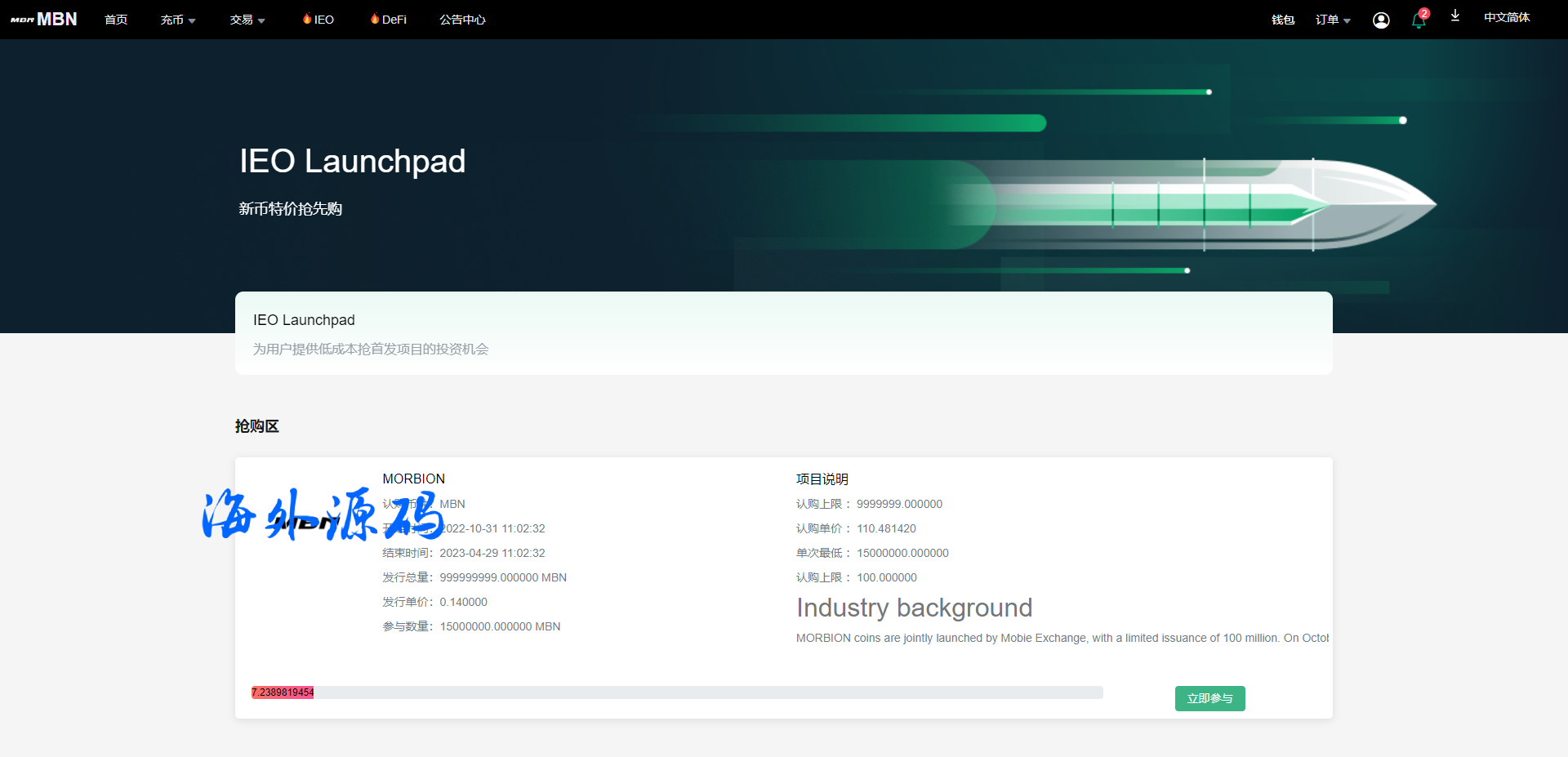Expand the 交易 trade dropdown
The image size is (1568, 757).
[247, 20]
